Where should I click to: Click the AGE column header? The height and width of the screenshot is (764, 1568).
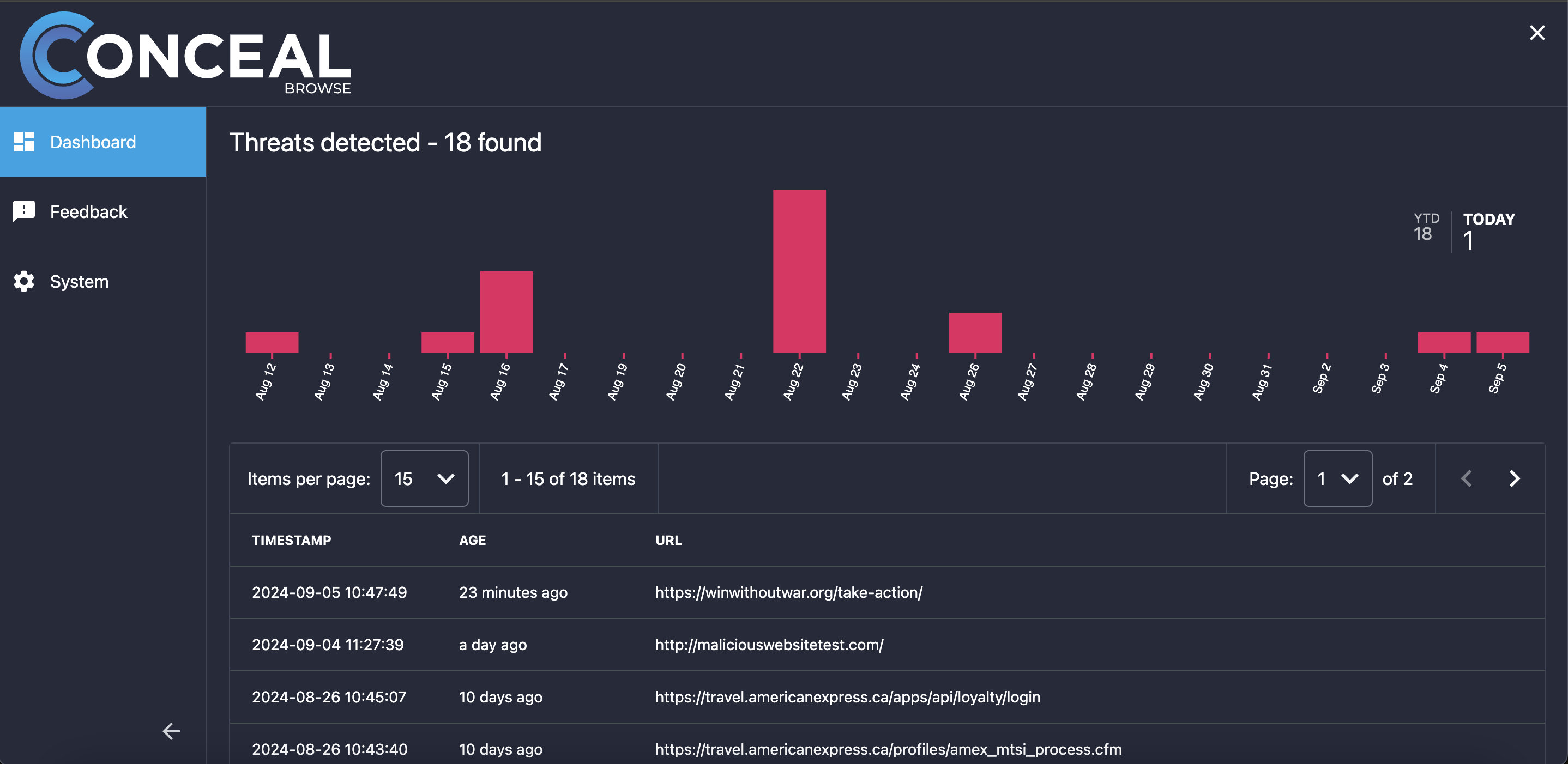coord(472,540)
